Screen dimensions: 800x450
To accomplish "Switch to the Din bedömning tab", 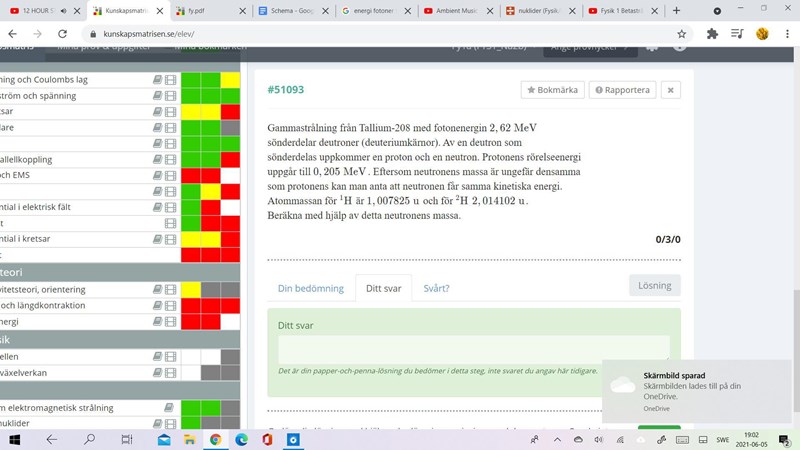I will click(310, 288).
